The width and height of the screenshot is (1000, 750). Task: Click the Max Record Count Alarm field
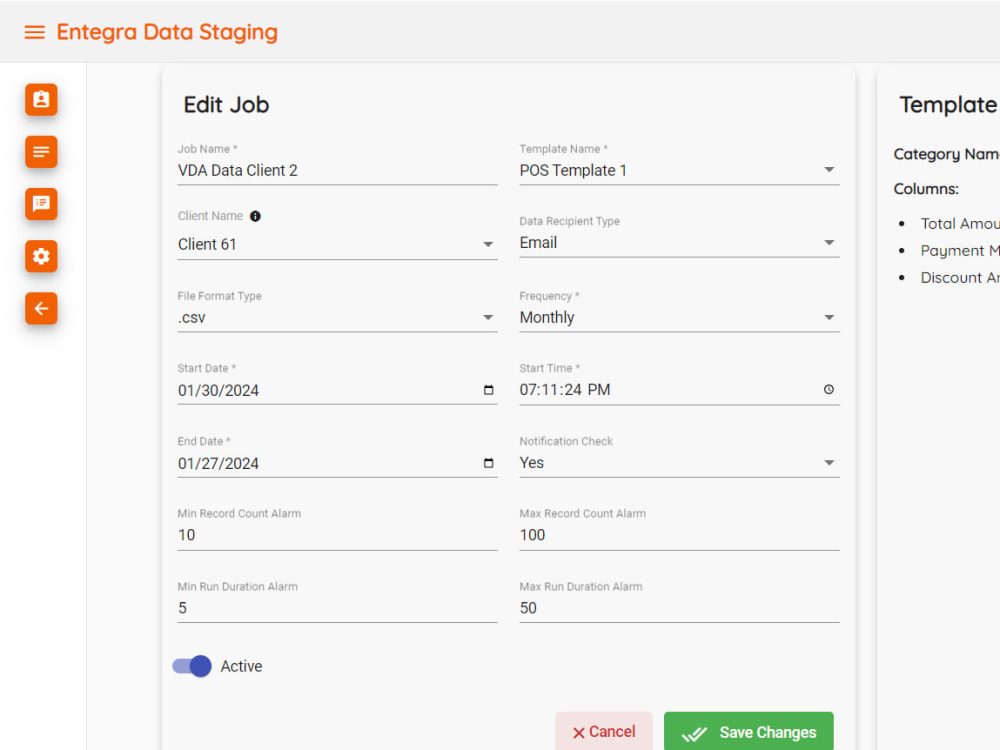679,535
